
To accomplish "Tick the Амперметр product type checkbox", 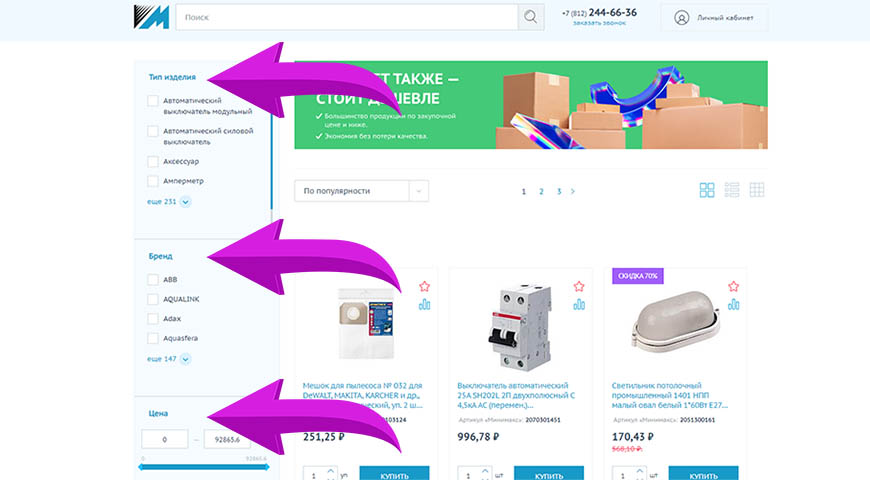I will pos(153,181).
